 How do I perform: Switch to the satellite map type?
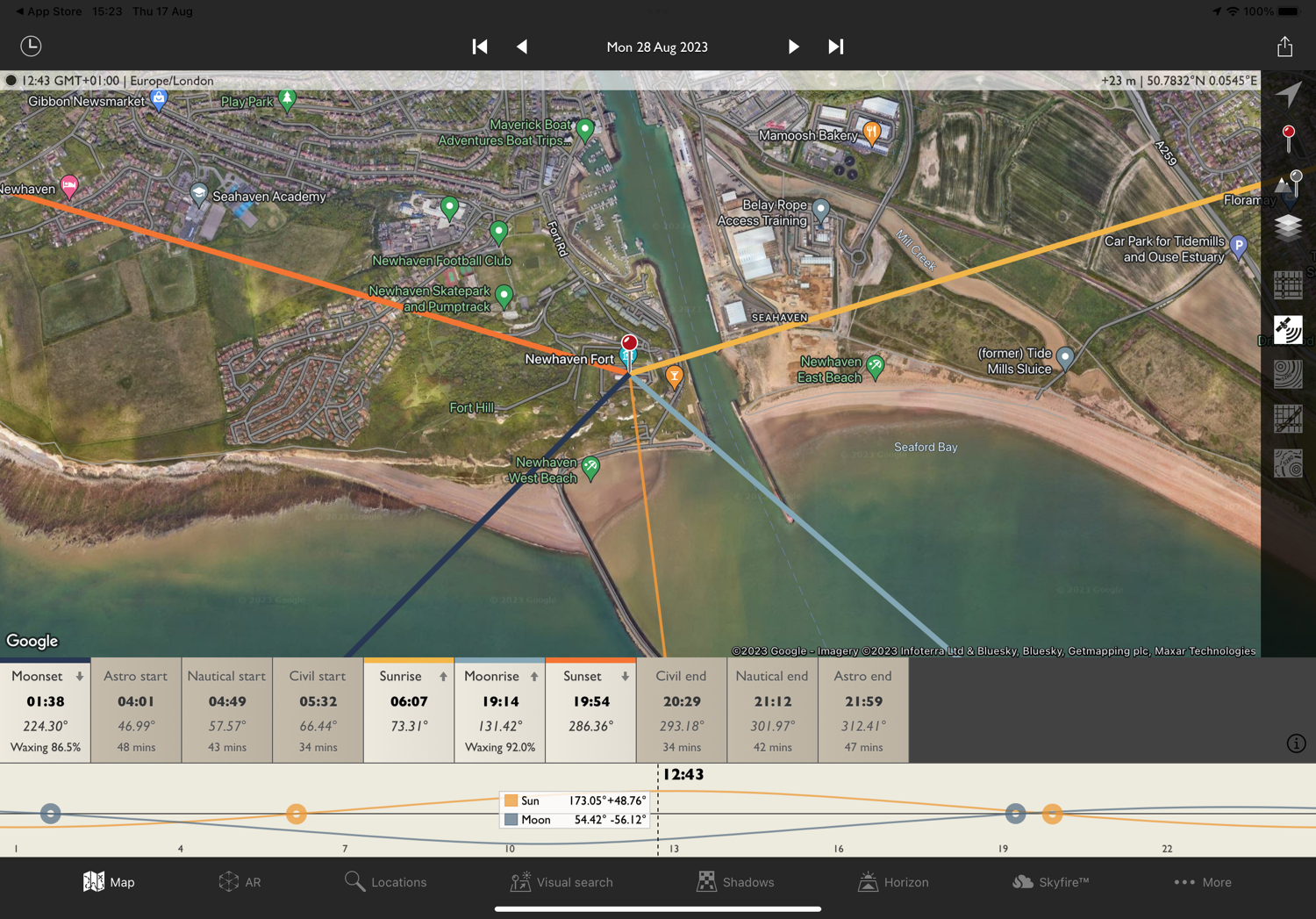pyautogui.click(x=1288, y=330)
